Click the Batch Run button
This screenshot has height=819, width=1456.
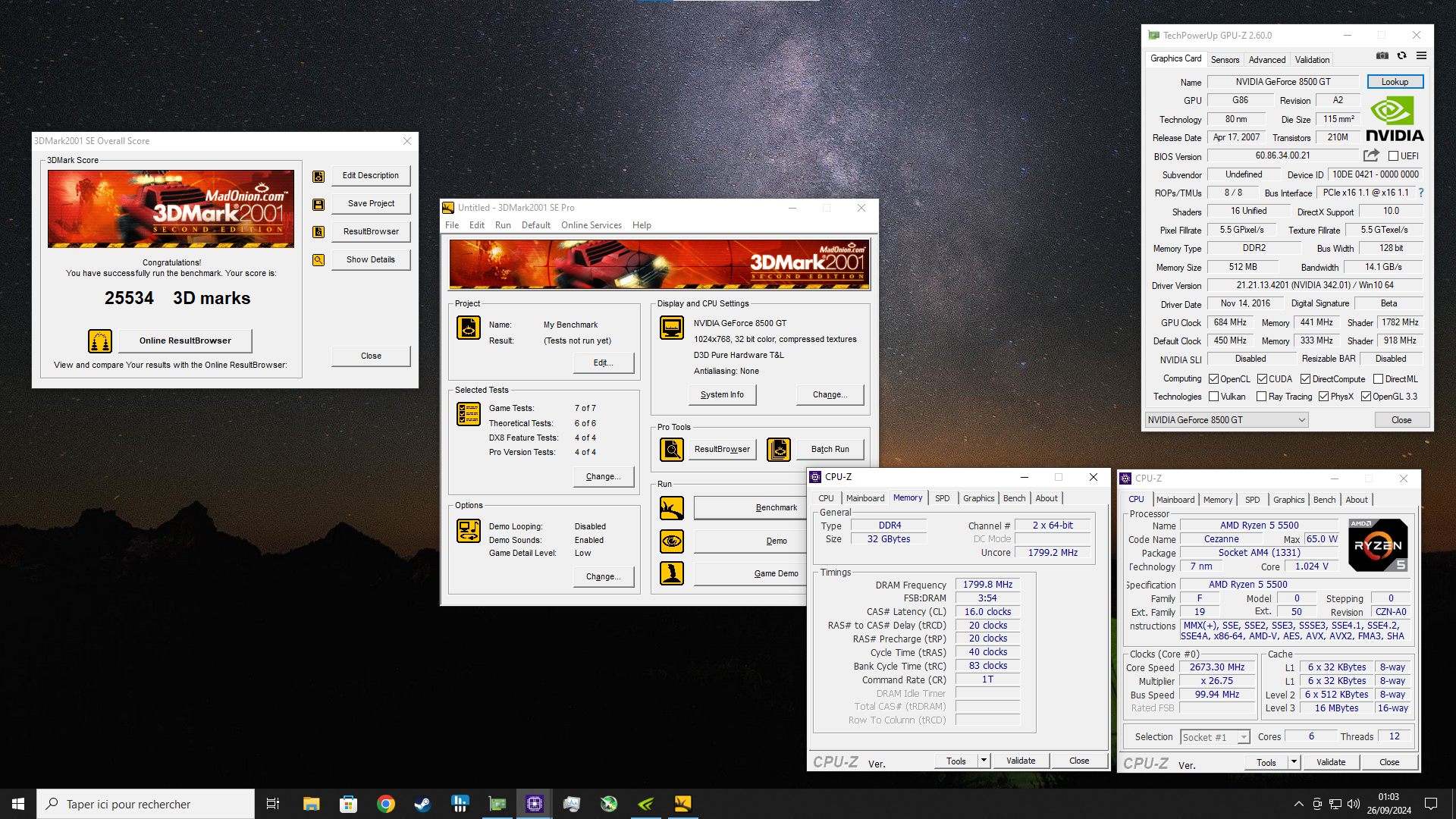(x=830, y=450)
